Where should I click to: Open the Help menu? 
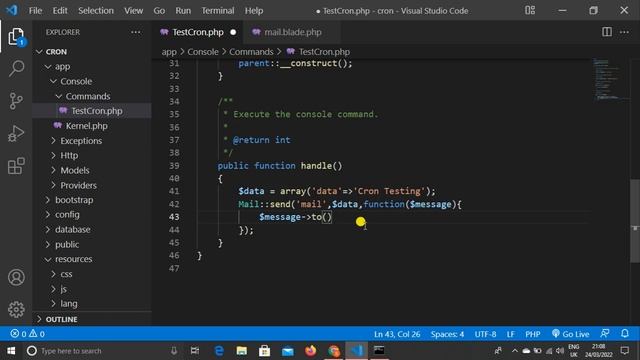(x=254, y=11)
